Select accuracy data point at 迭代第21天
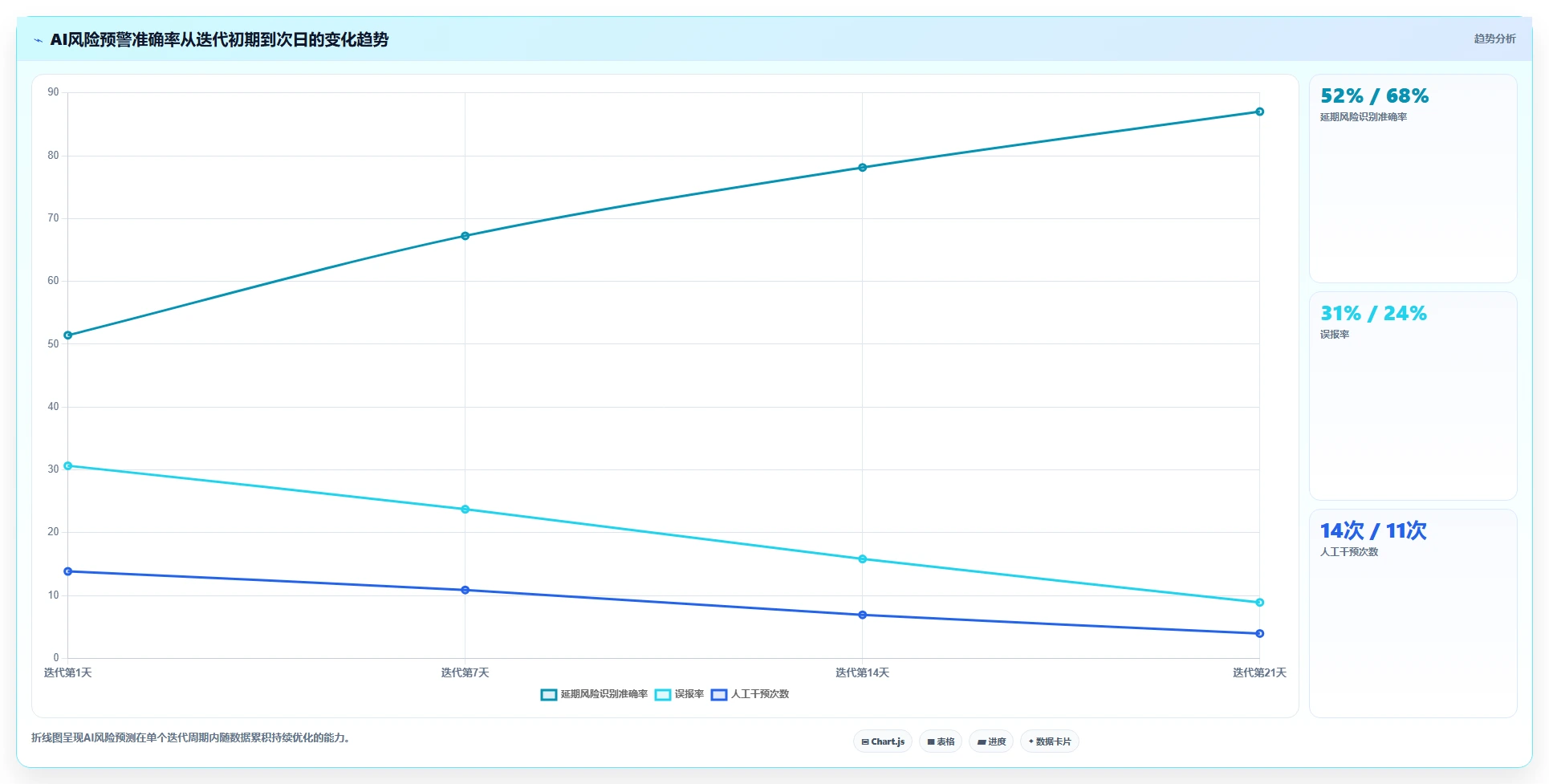This screenshot has height=784, width=1549. (x=1260, y=112)
